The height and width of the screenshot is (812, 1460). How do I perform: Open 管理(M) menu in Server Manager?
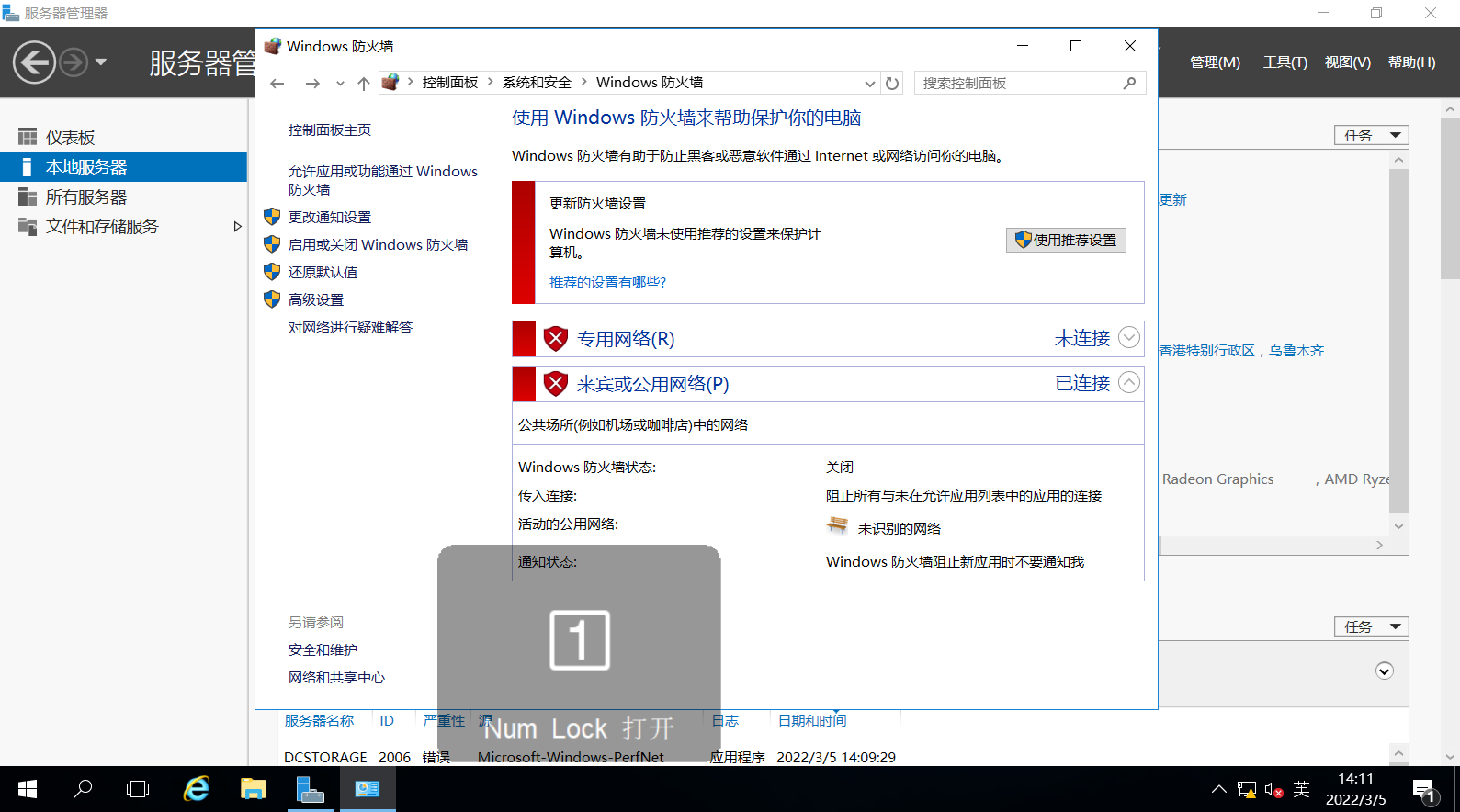tap(1215, 62)
